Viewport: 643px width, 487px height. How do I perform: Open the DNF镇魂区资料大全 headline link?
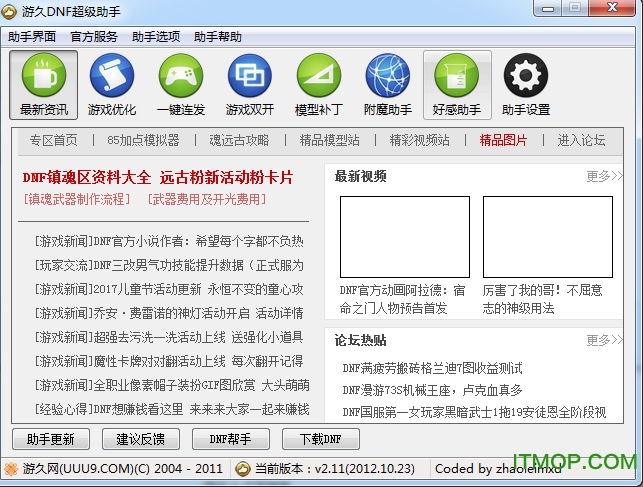pos(87,178)
